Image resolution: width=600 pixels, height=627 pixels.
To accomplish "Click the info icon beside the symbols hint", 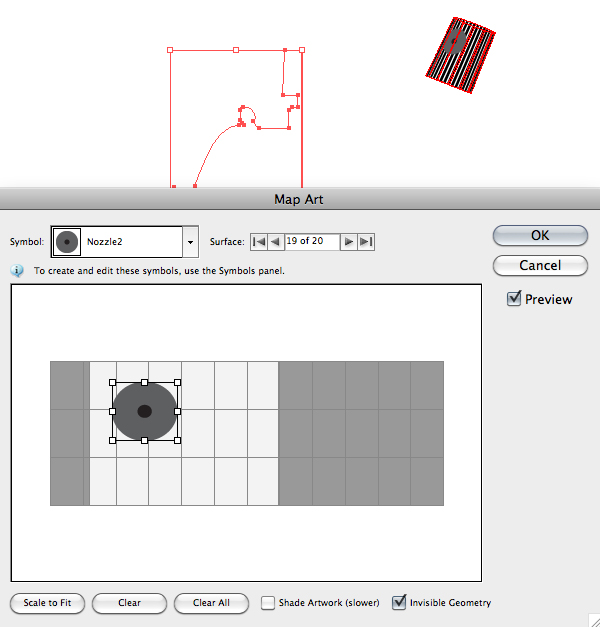I will pyautogui.click(x=17, y=270).
